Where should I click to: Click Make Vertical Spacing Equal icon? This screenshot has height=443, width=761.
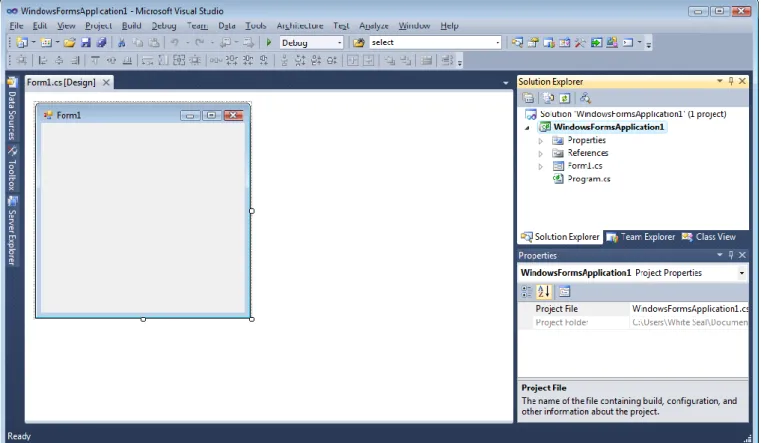(x=284, y=60)
